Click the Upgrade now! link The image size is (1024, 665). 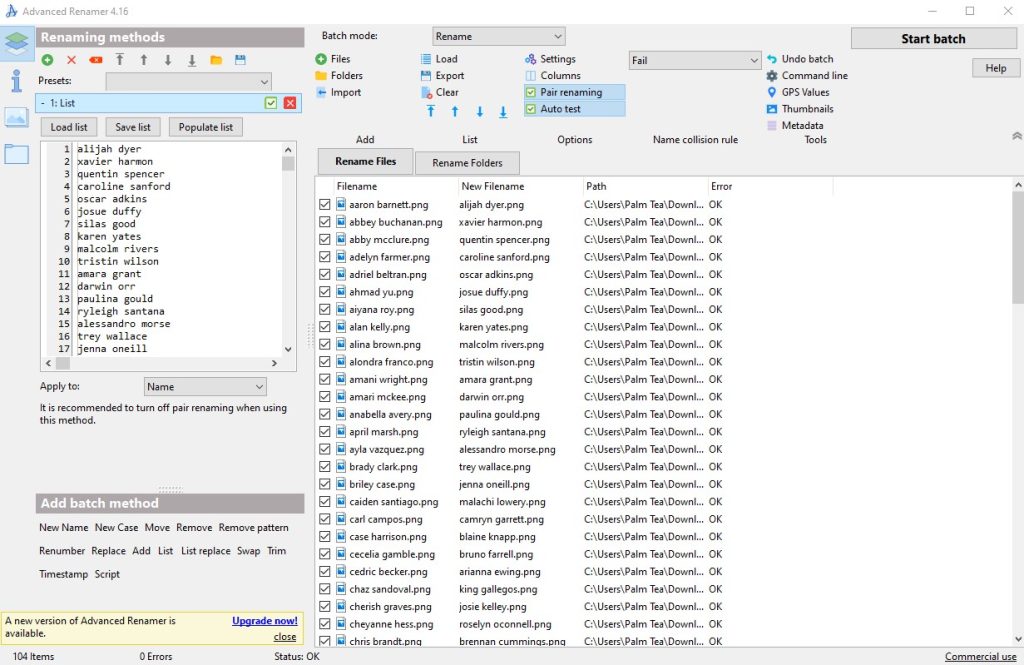pos(264,621)
